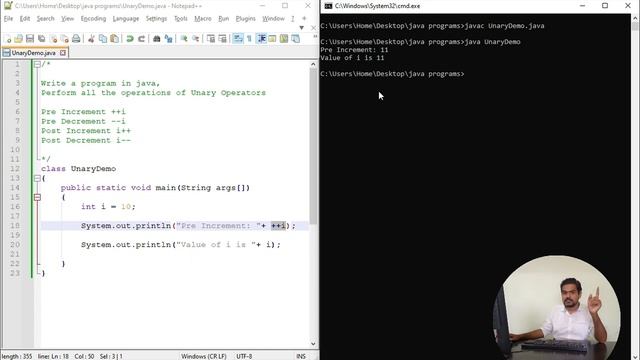This screenshot has height=360, width=640.
Task: Collapse the class body fold at line 13
Action: 37,178
